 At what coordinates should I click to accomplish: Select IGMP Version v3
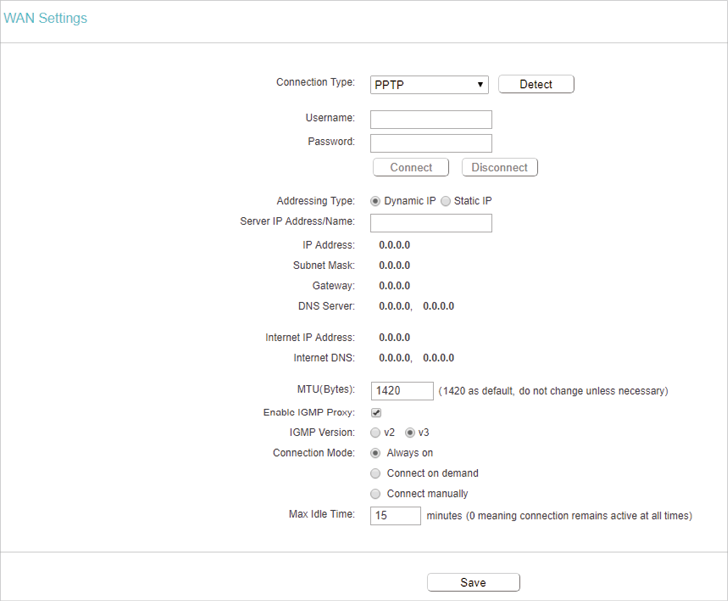(410, 433)
